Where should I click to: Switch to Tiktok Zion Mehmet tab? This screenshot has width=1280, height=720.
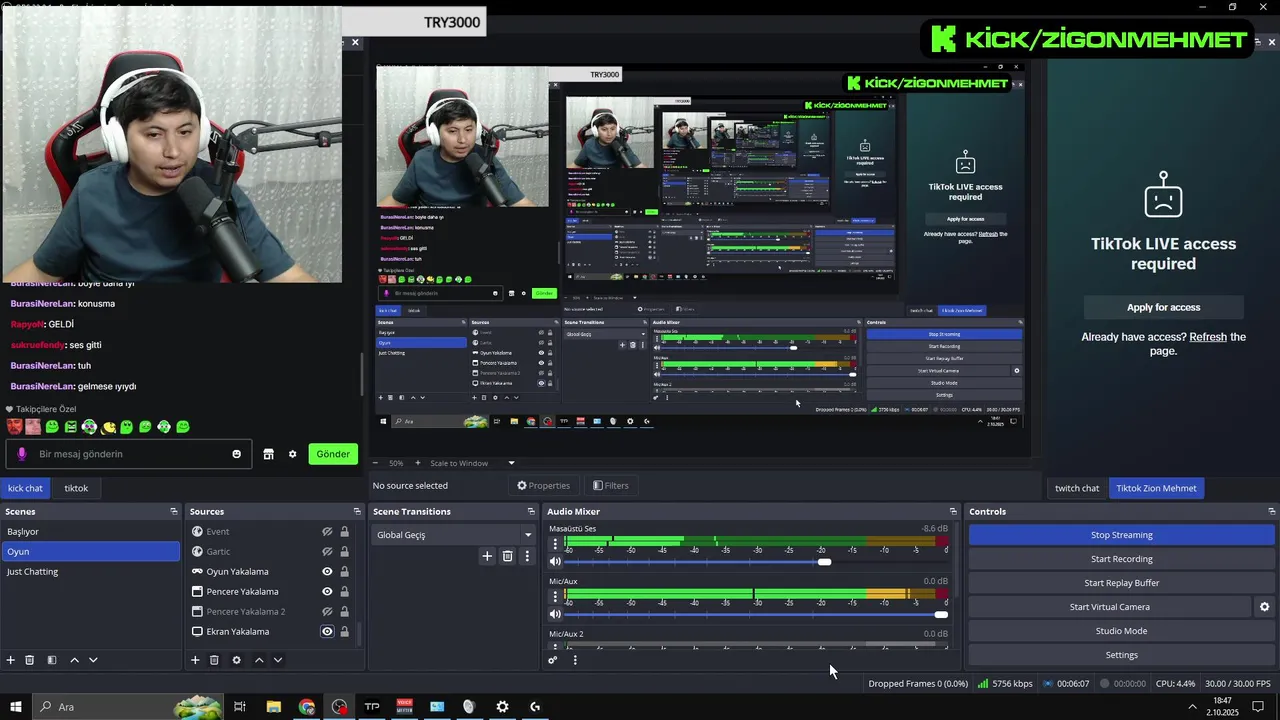point(1156,488)
